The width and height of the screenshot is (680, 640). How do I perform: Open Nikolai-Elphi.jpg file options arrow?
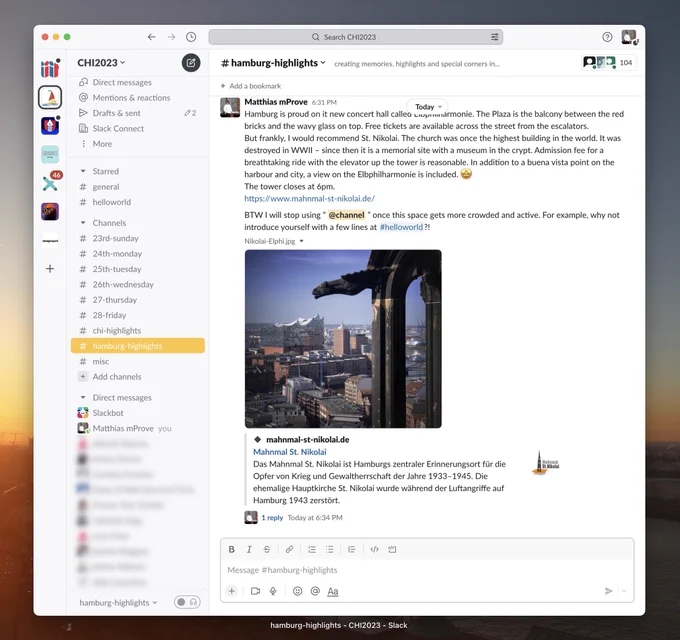(x=301, y=241)
